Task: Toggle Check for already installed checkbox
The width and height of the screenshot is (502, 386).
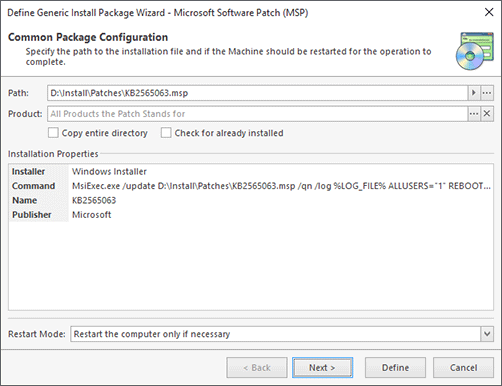Action: coord(166,133)
